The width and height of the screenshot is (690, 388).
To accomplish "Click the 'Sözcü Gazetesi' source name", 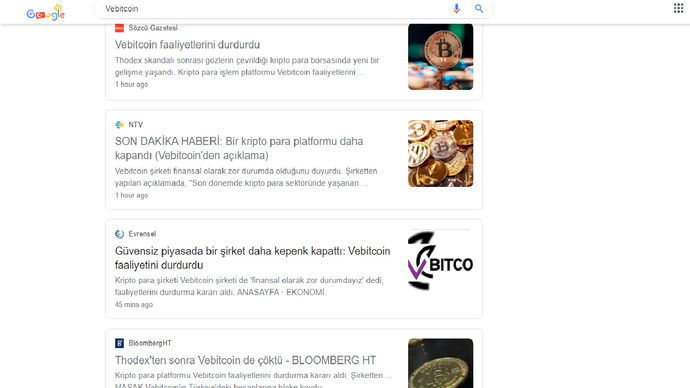I will [153, 28].
